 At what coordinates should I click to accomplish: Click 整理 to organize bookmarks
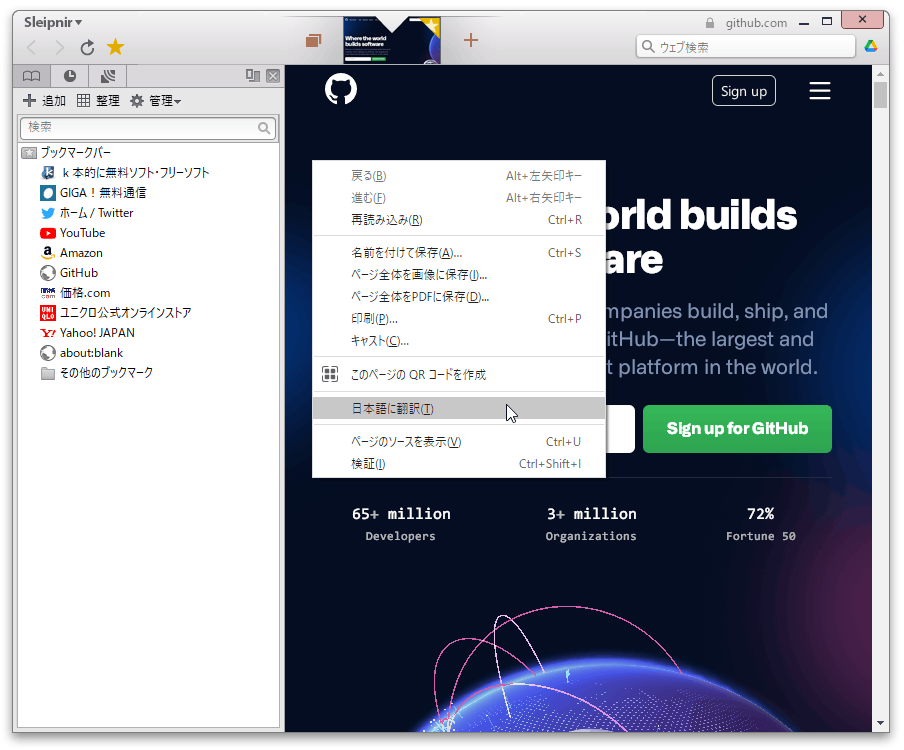click(98, 101)
